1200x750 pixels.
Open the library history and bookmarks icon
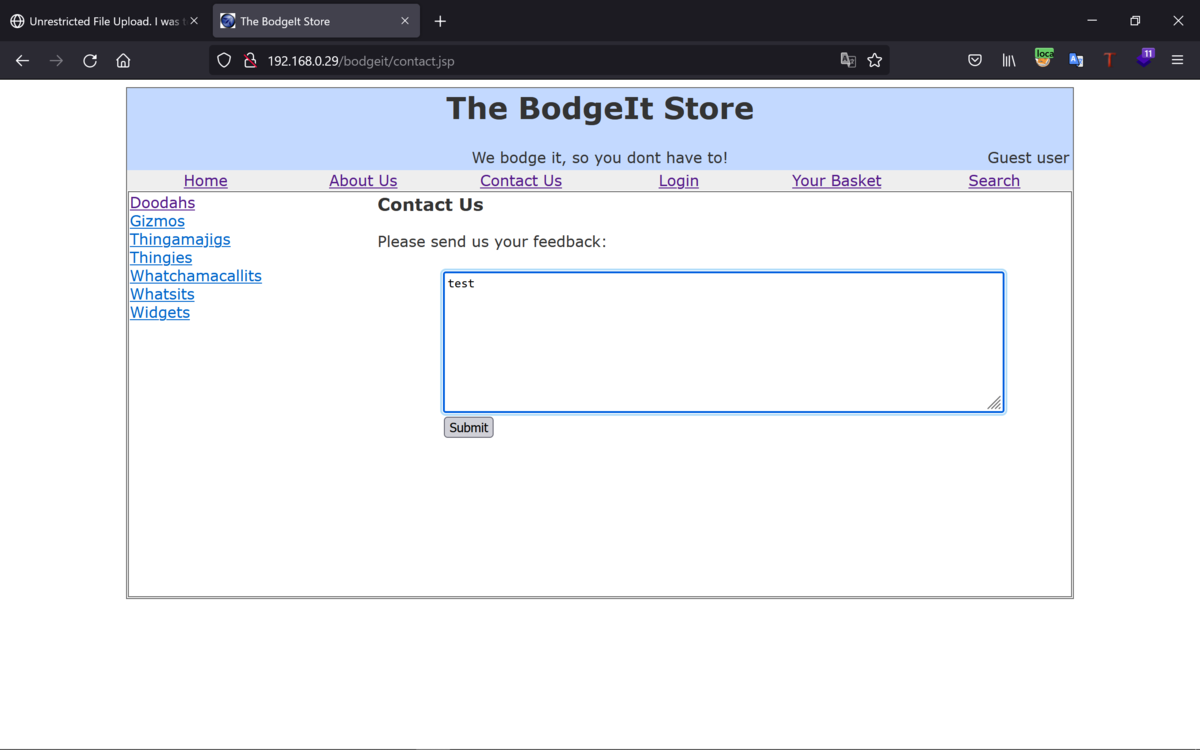[1009, 61]
